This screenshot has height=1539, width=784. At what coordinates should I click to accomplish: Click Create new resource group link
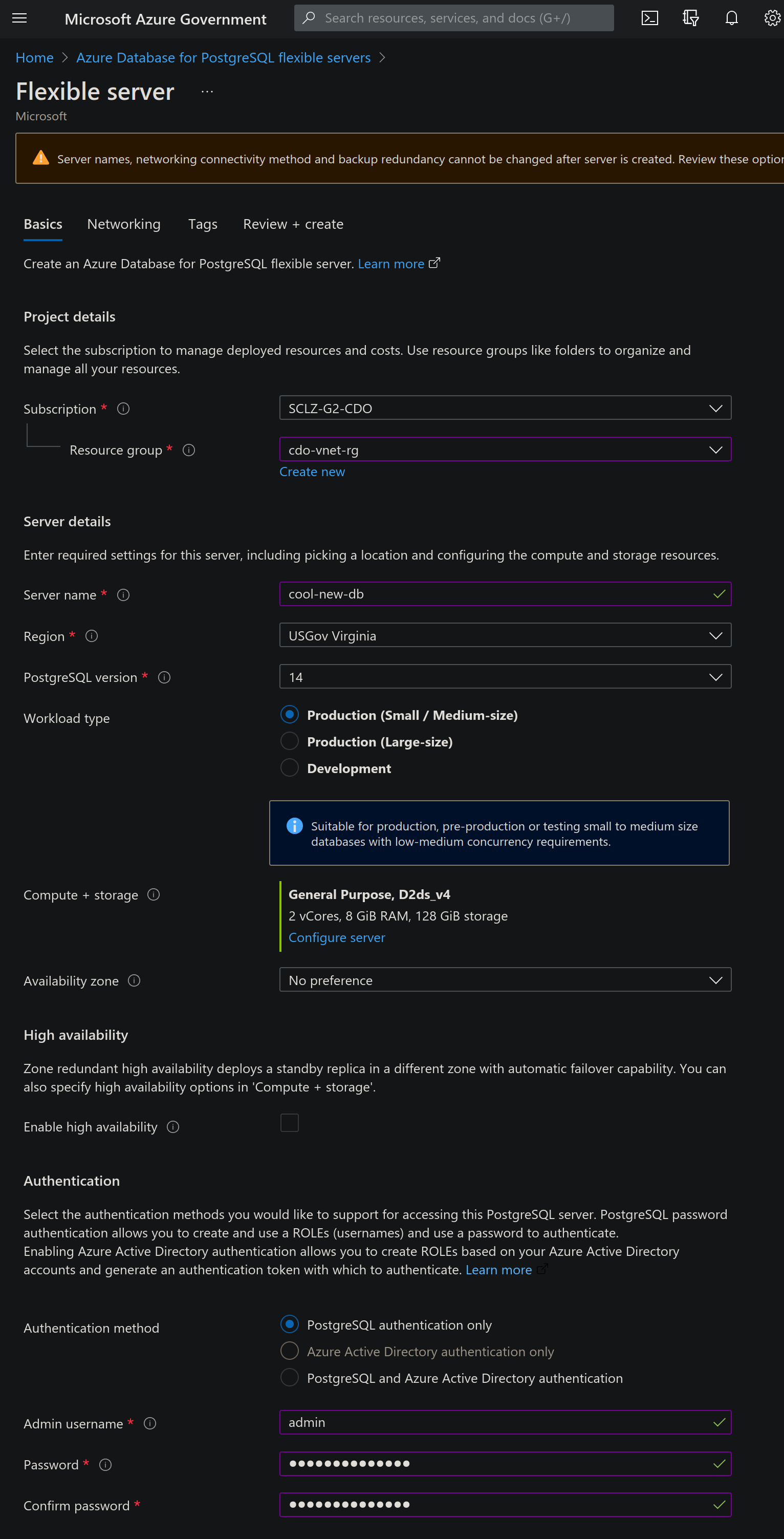pos(312,472)
